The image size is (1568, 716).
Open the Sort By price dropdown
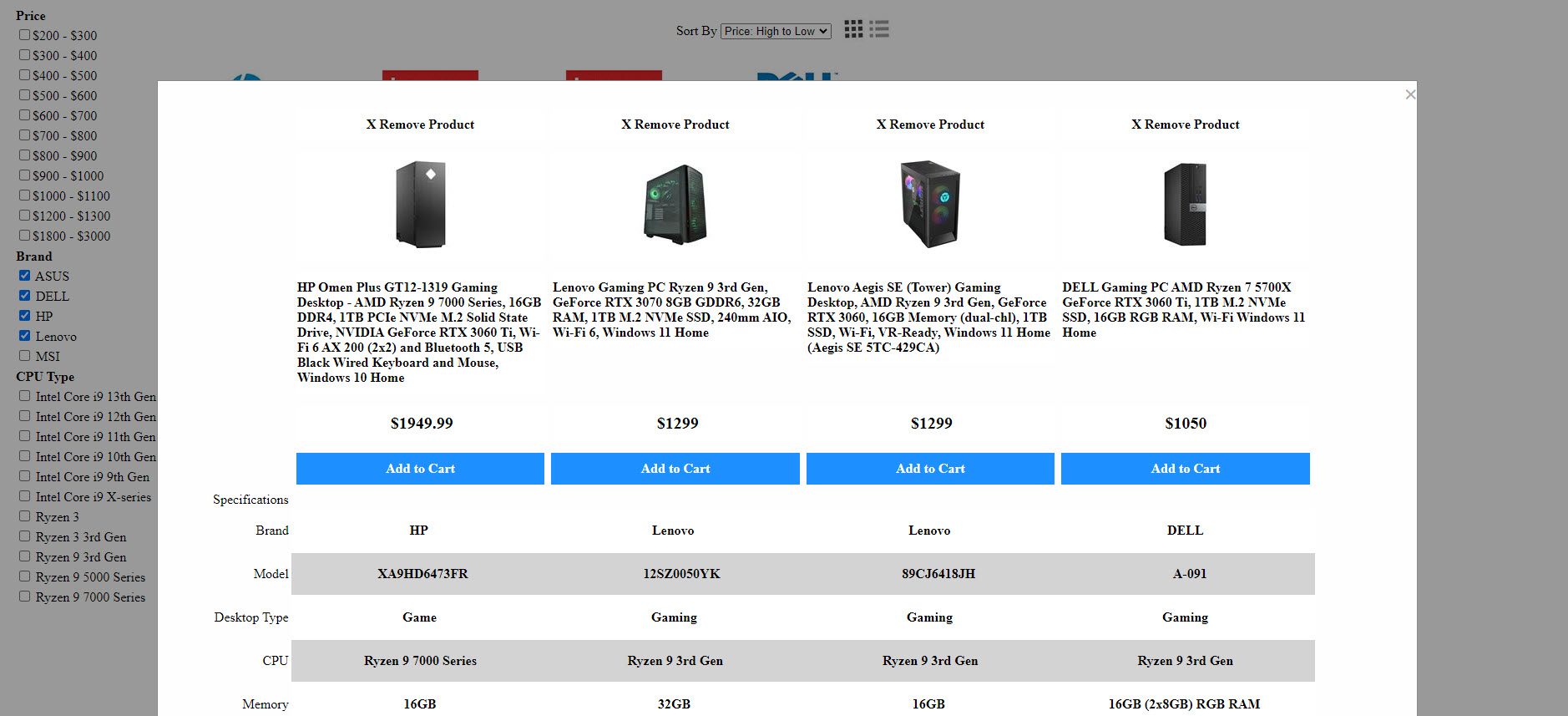click(x=776, y=31)
